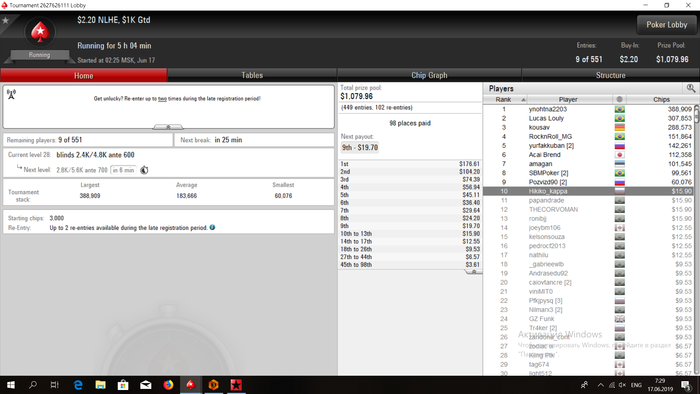Click the orange hexagon taskbar app
700x394 pixels.
(x=213, y=385)
